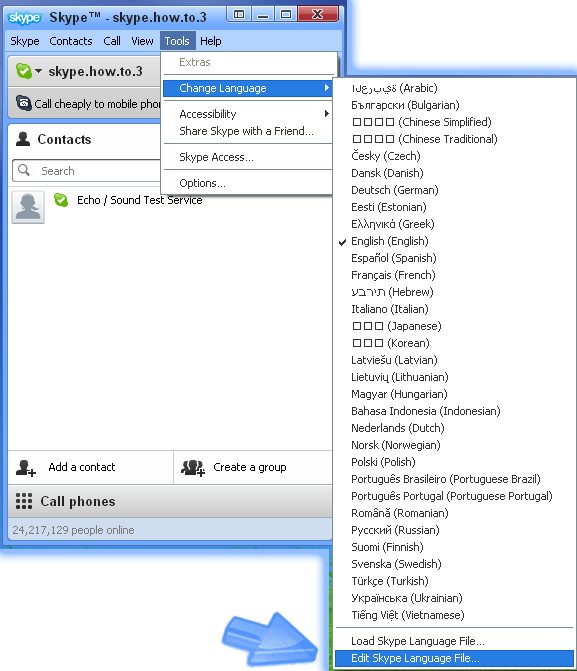Select Русский (Russian) language

pyautogui.click(x=395, y=530)
